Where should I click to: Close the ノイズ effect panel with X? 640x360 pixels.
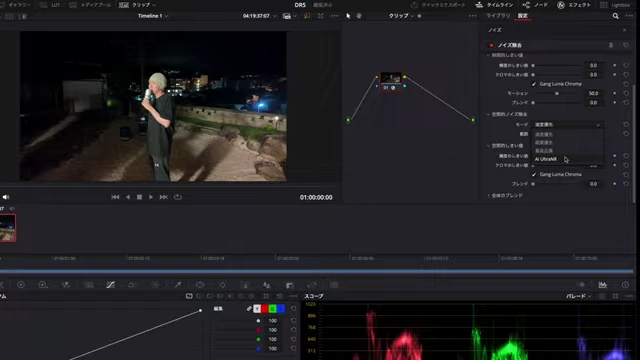(x=624, y=30)
